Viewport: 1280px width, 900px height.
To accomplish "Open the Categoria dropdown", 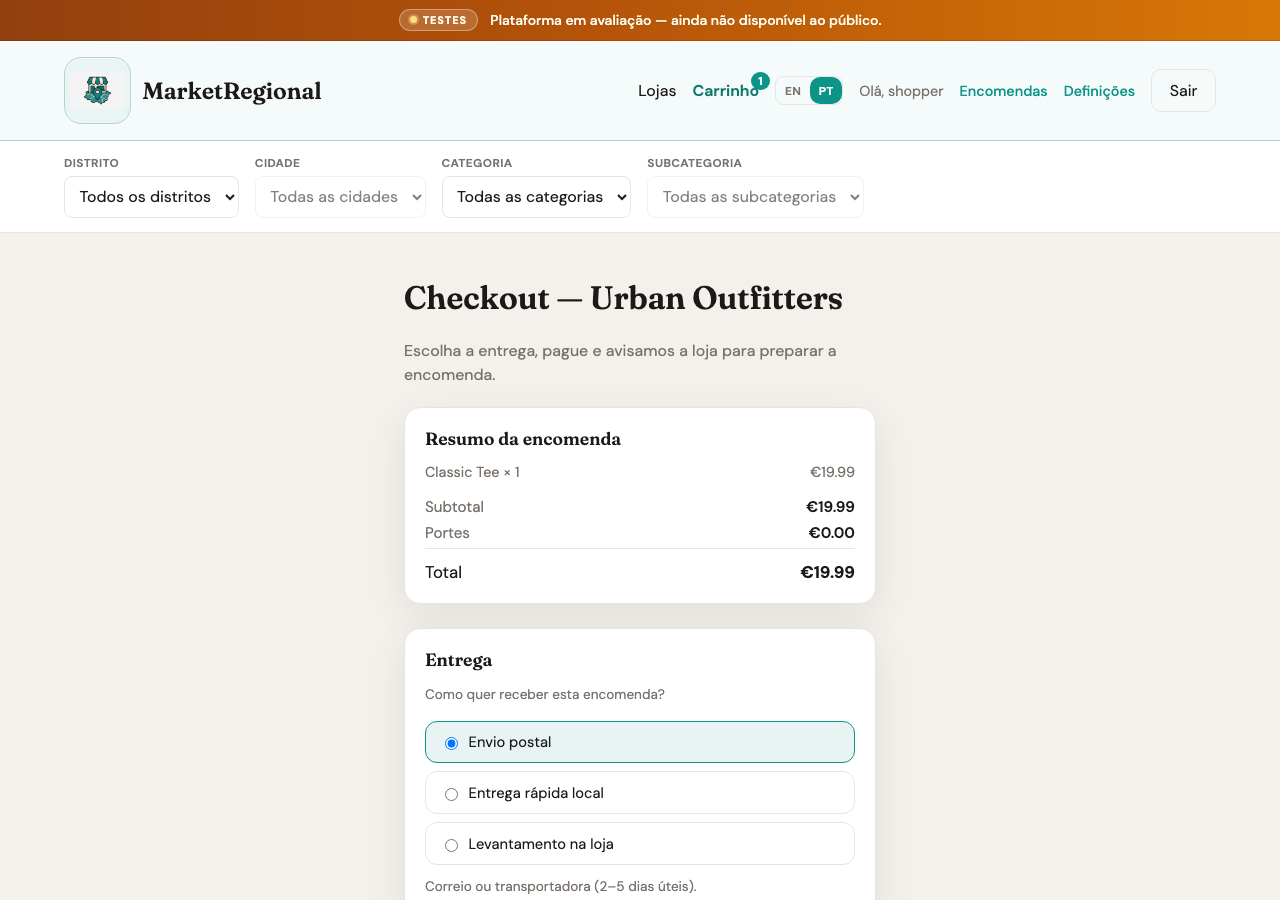I will coord(536,197).
